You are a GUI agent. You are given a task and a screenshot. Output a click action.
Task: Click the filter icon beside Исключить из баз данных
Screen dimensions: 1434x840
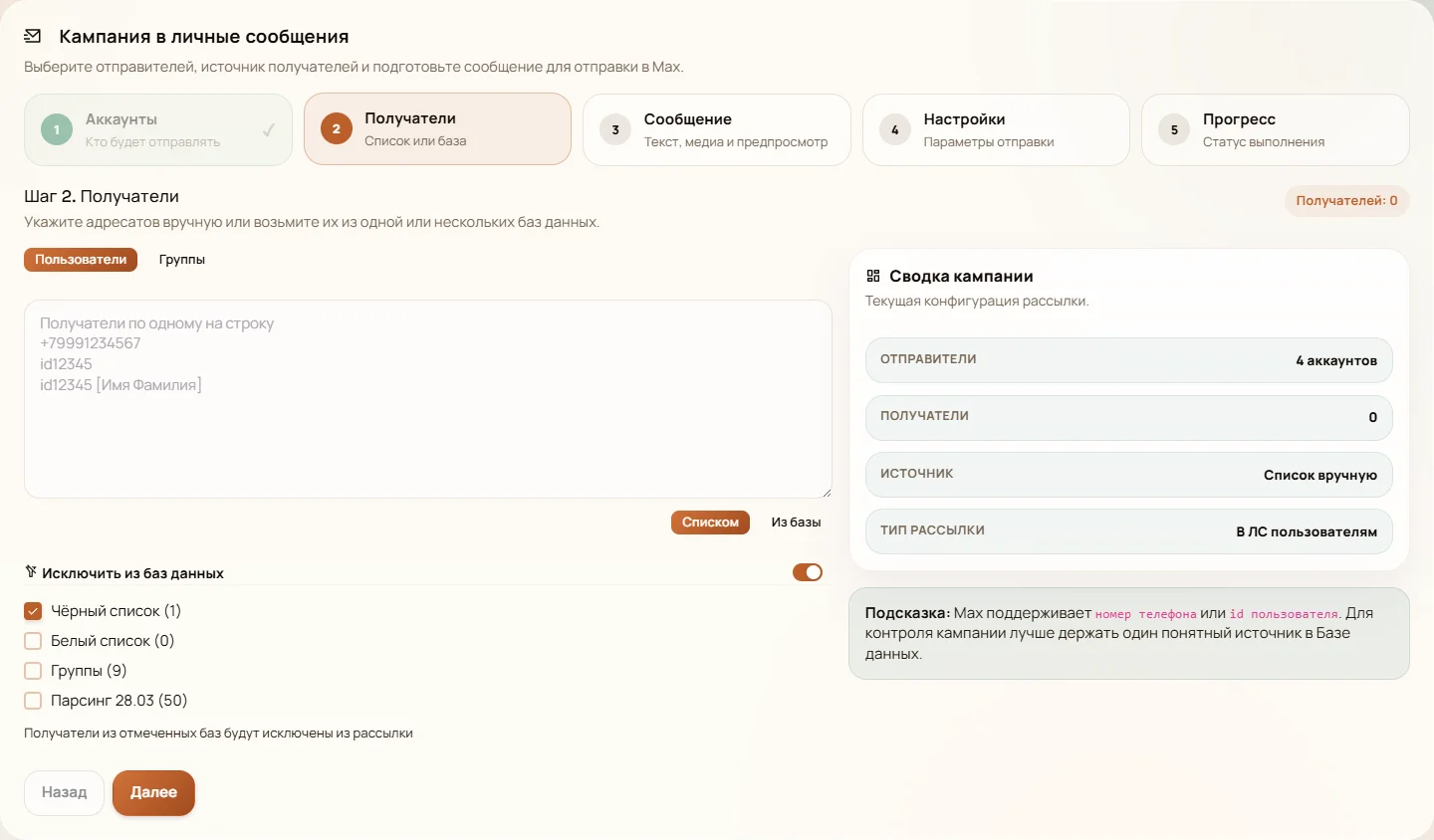(31, 572)
